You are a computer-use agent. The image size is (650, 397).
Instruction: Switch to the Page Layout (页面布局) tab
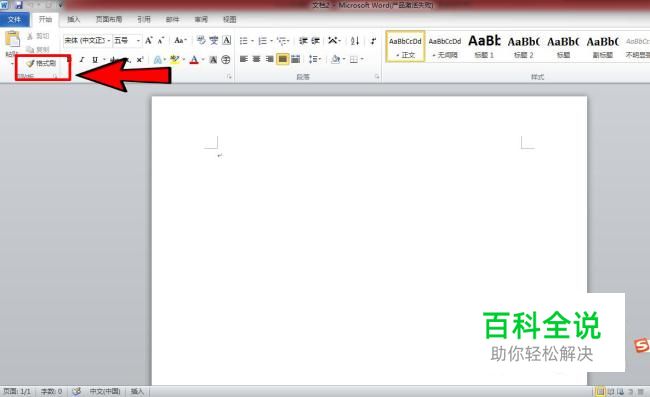pyautogui.click(x=109, y=19)
